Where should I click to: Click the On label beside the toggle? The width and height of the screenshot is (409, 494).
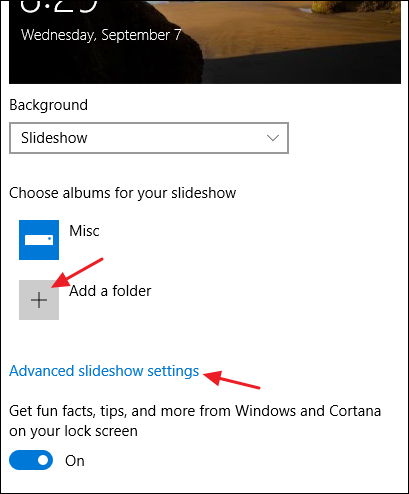click(75, 461)
